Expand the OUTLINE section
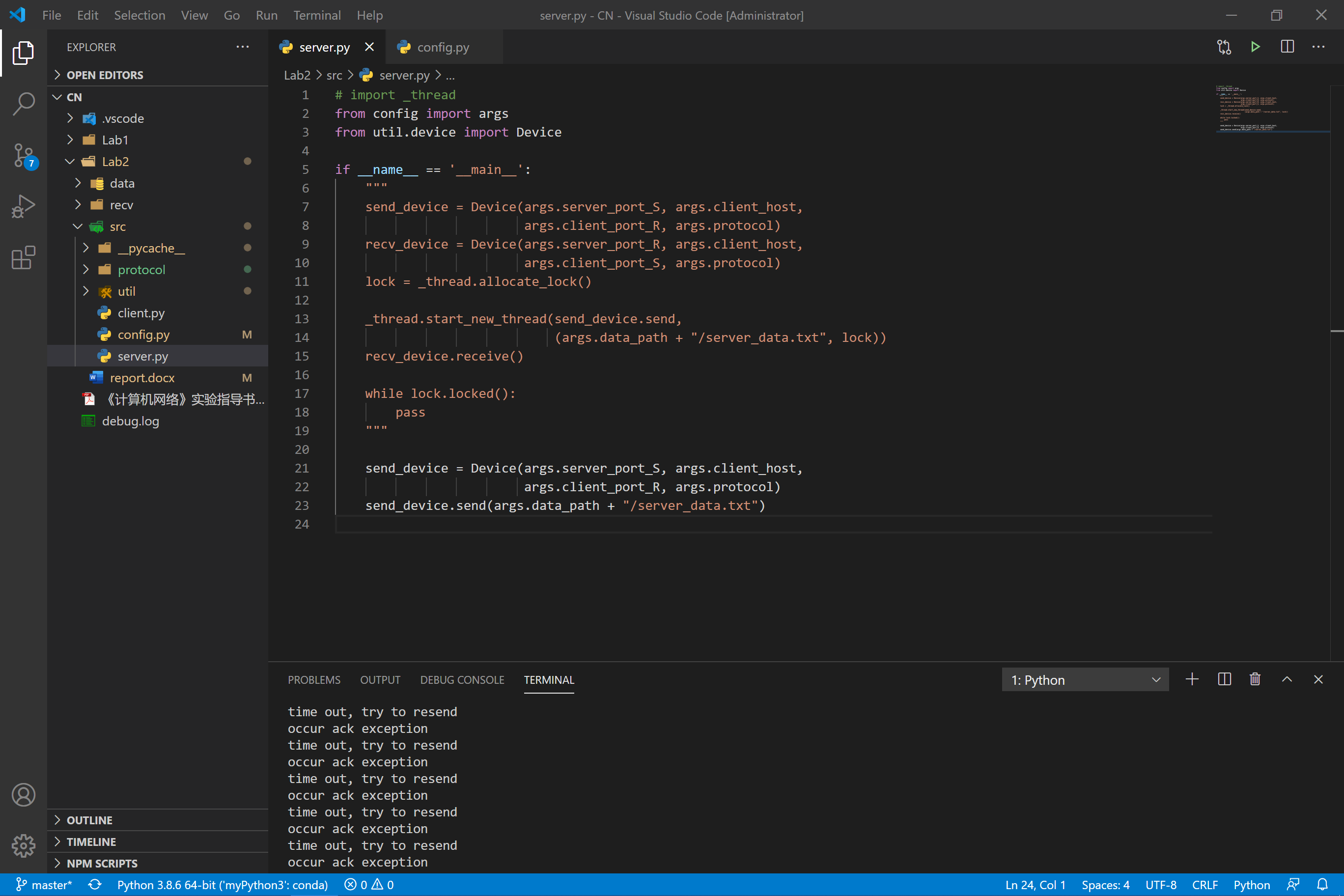The width and height of the screenshot is (1344, 896). (x=89, y=820)
